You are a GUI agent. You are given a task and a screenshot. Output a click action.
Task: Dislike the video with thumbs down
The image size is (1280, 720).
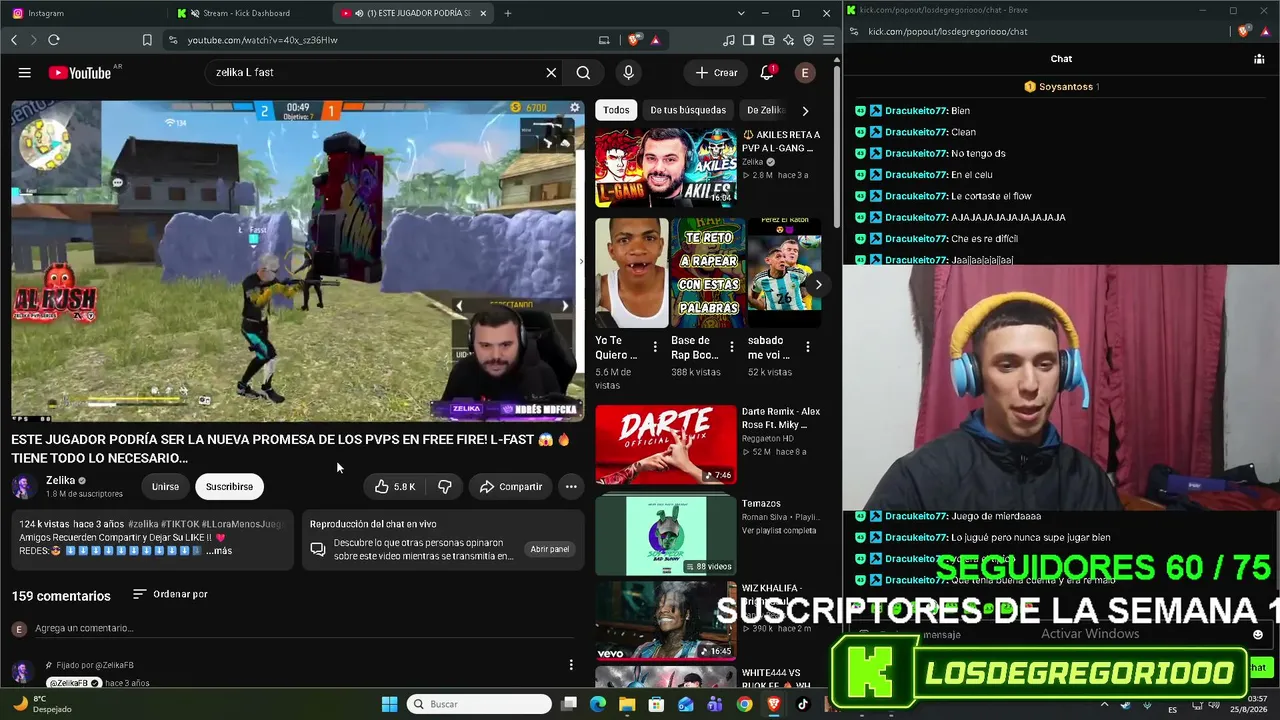[445, 486]
